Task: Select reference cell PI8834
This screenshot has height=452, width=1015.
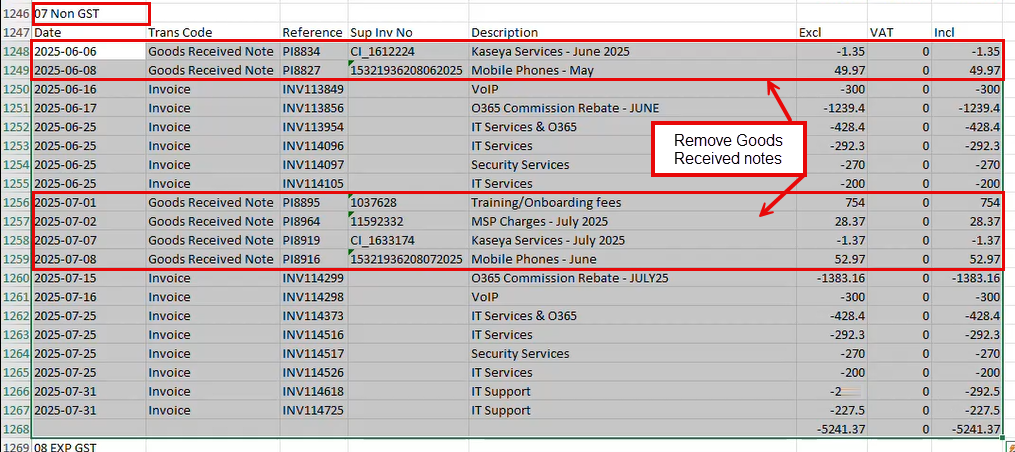Action: pyautogui.click(x=302, y=52)
